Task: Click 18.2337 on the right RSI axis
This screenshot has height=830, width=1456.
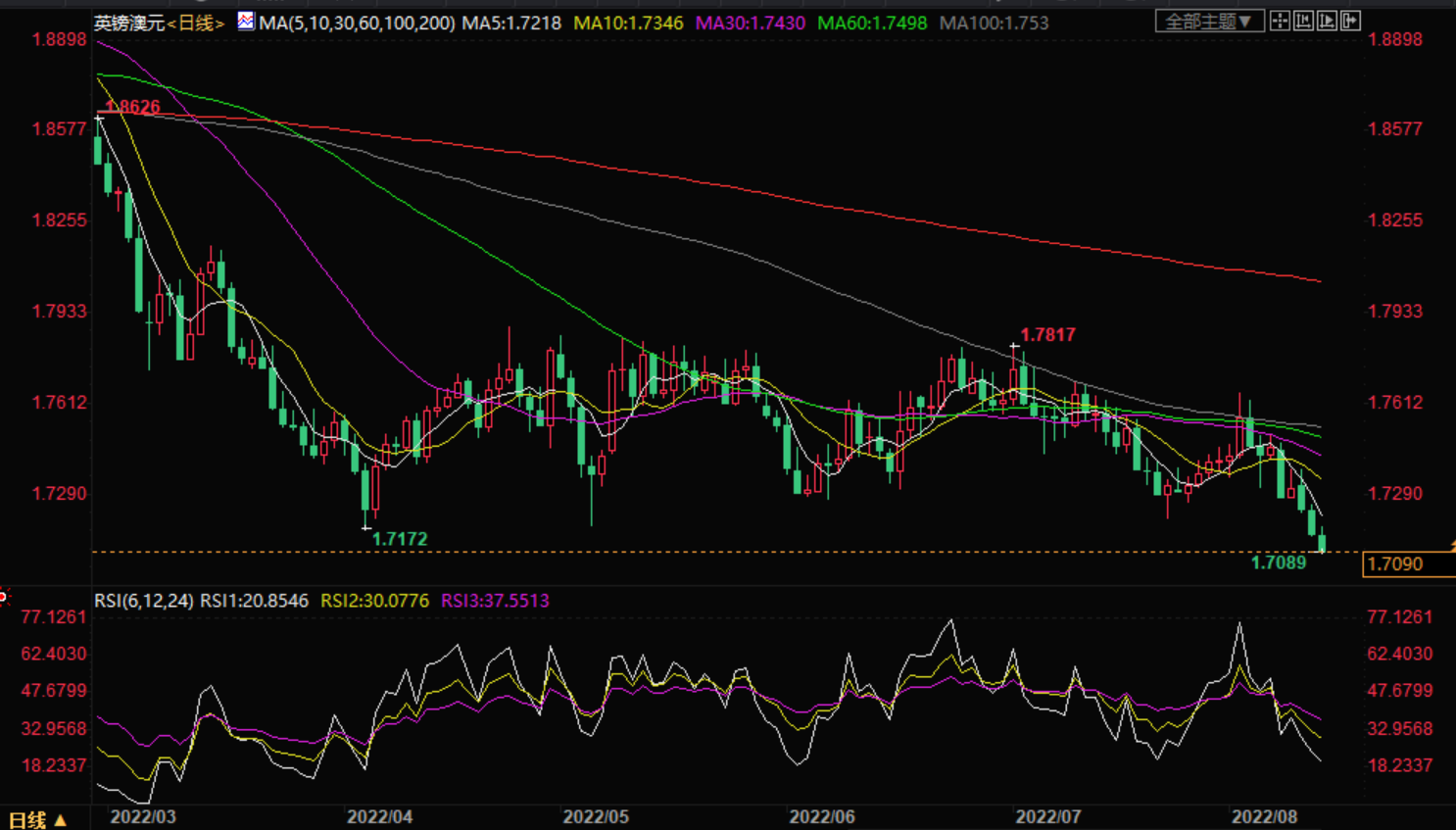Action: pos(1400,765)
